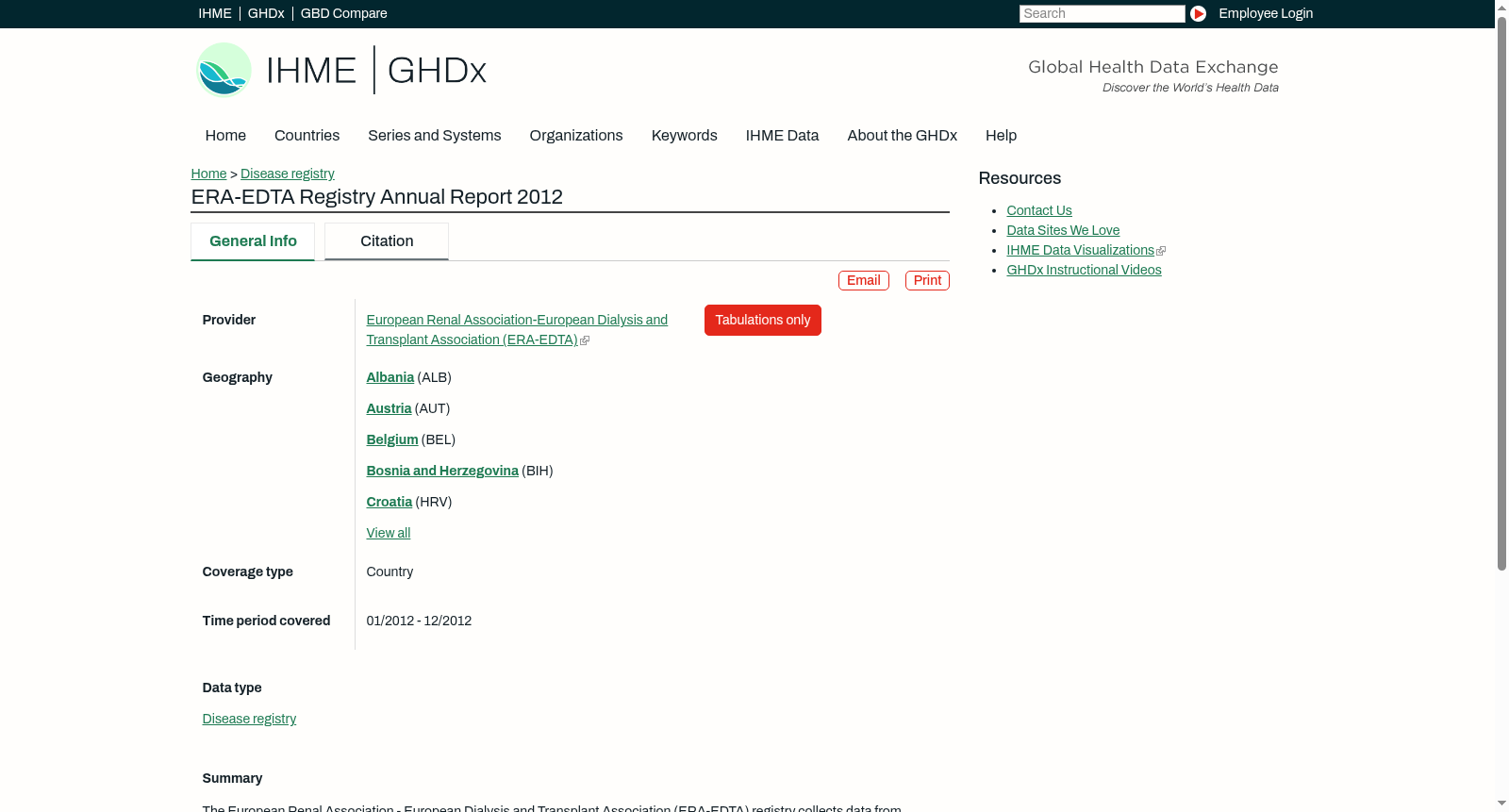Open Croatia geography link
Image resolution: width=1509 pixels, height=812 pixels.
390,502
